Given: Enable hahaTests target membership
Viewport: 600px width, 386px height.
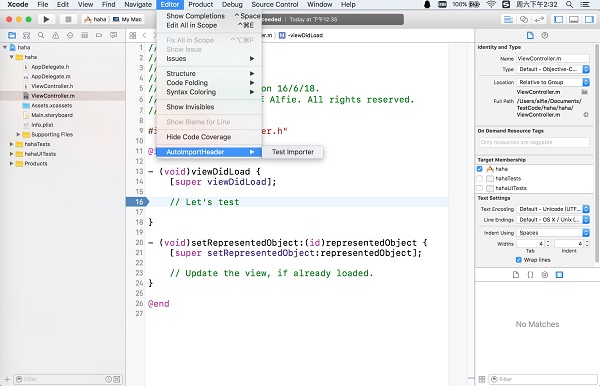Looking at the screenshot, I should [479, 178].
